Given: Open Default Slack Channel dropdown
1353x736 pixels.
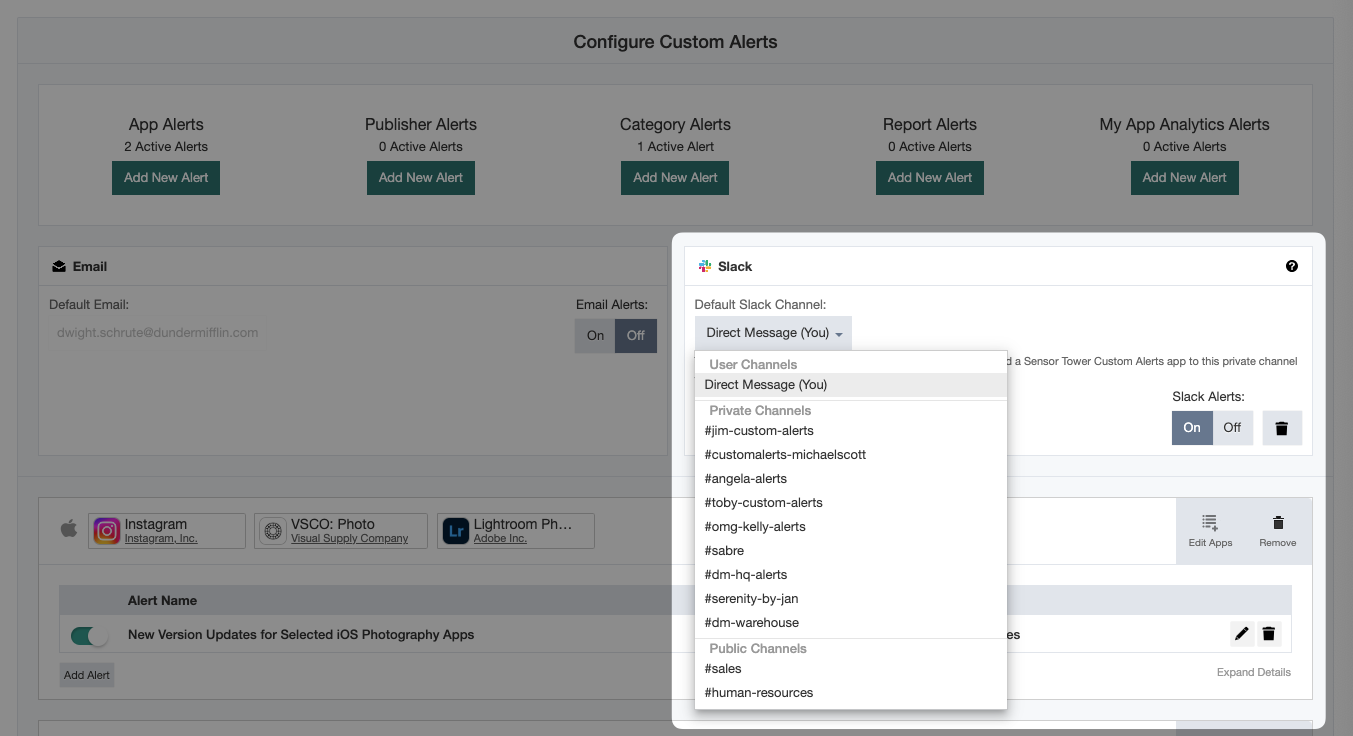Looking at the screenshot, I should [774, 333].
